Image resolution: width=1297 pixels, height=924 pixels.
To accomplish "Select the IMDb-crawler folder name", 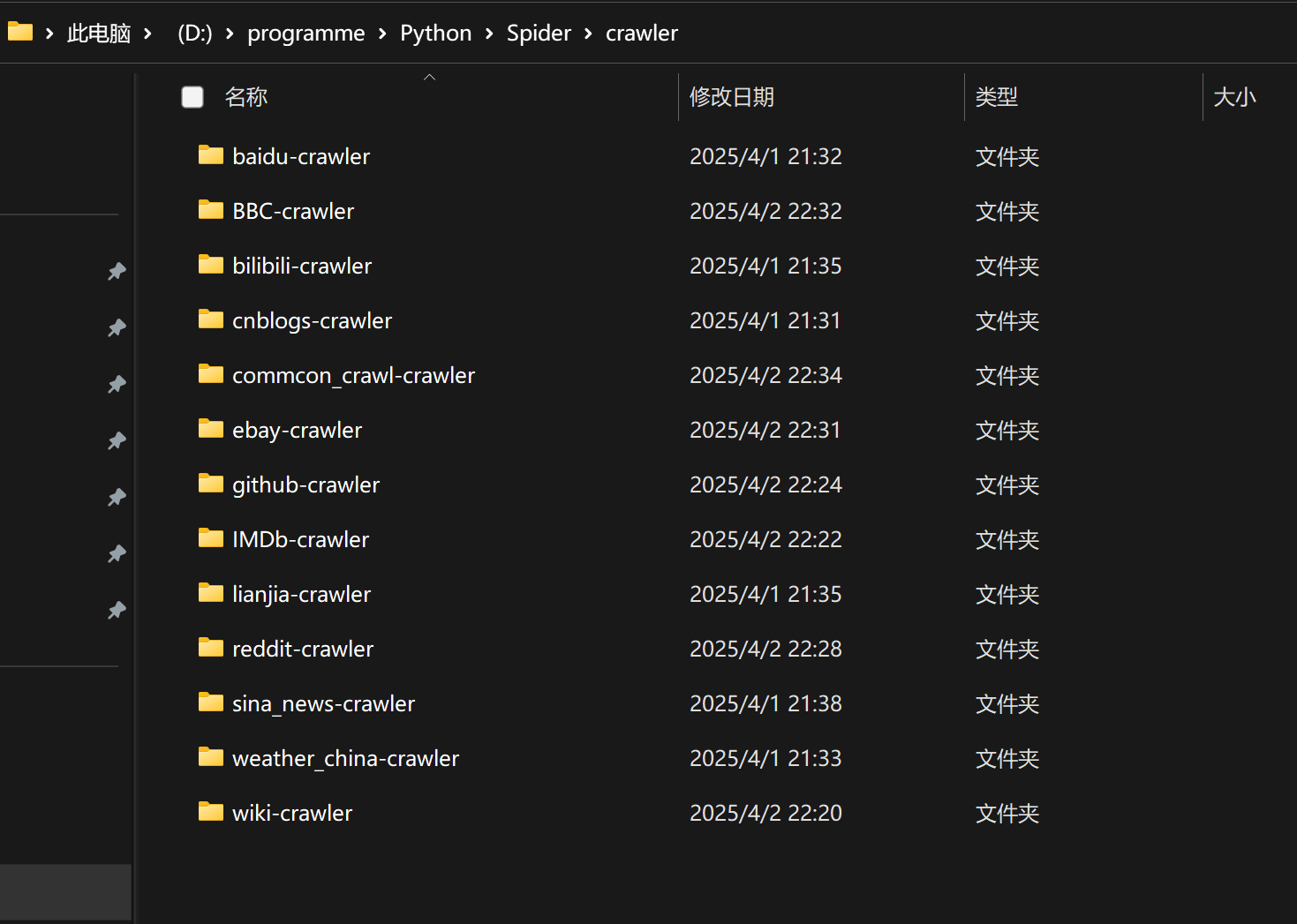I will pyautogui.click(x=300, y=539).
